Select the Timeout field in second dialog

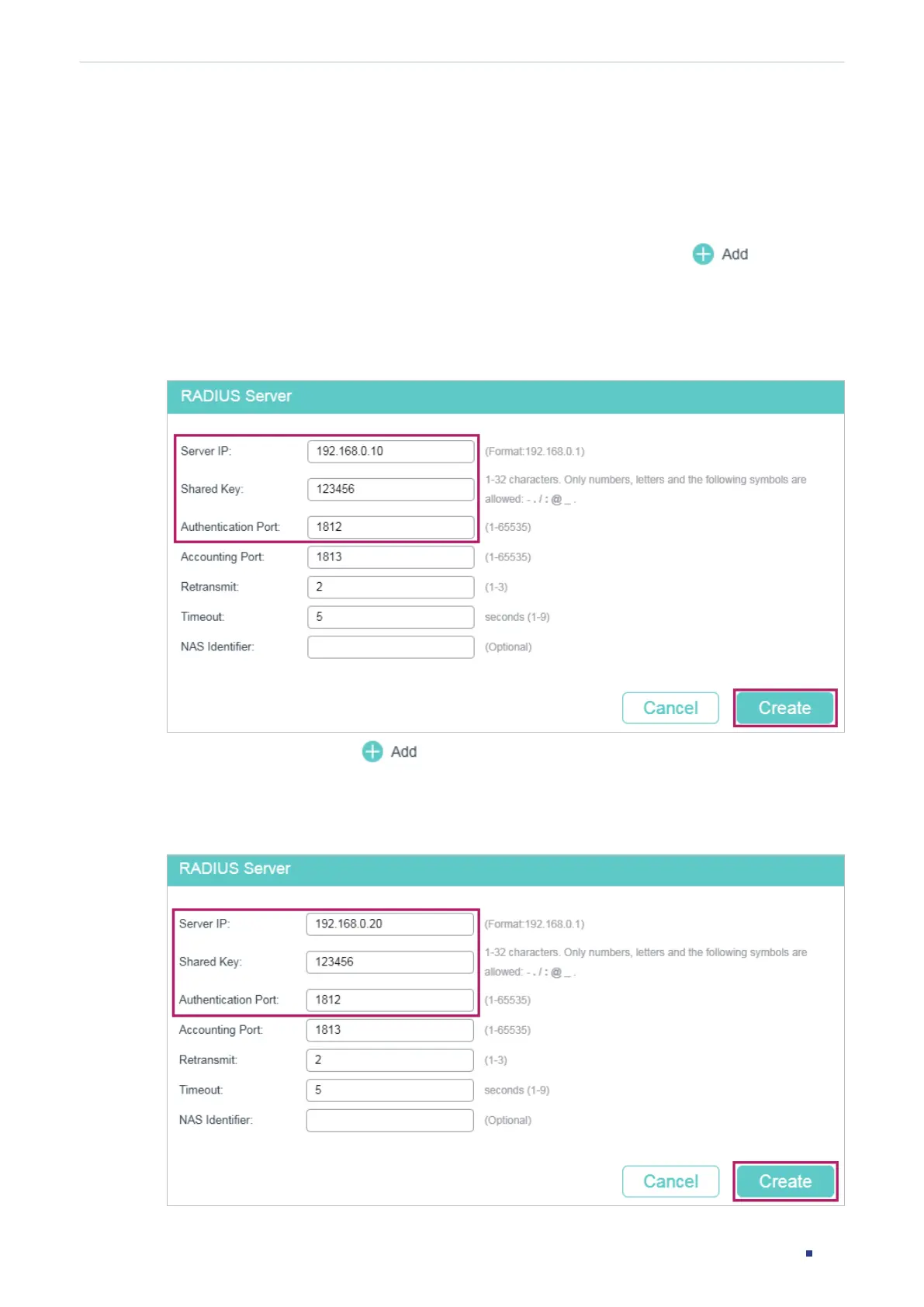coord(389,1090)
